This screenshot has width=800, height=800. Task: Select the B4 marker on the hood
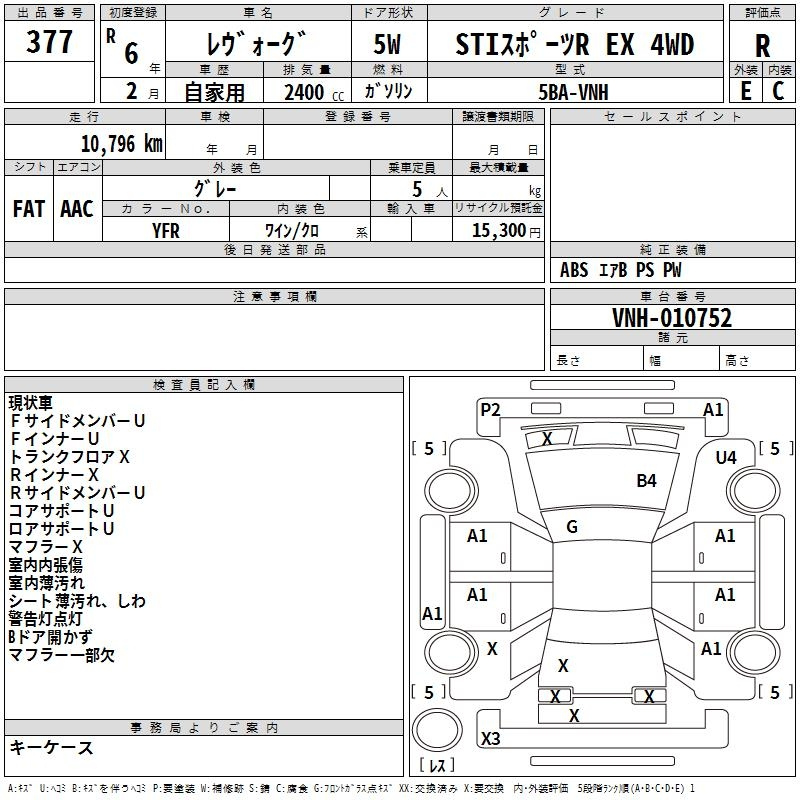pyautogui.click(x=647, y=481)
